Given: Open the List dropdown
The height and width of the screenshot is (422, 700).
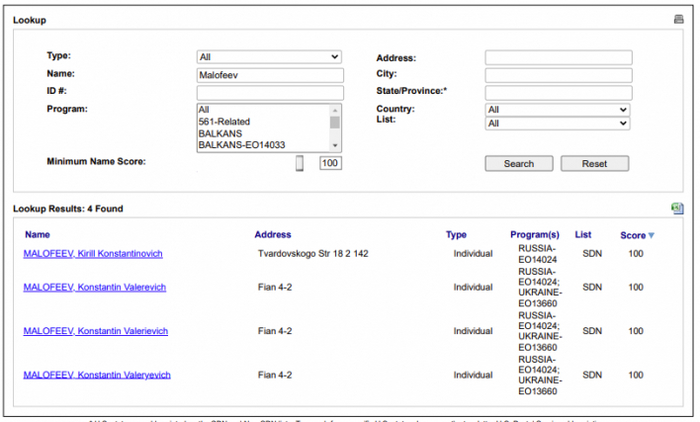Looking at the screenshot, I should [x=558, y=123].
